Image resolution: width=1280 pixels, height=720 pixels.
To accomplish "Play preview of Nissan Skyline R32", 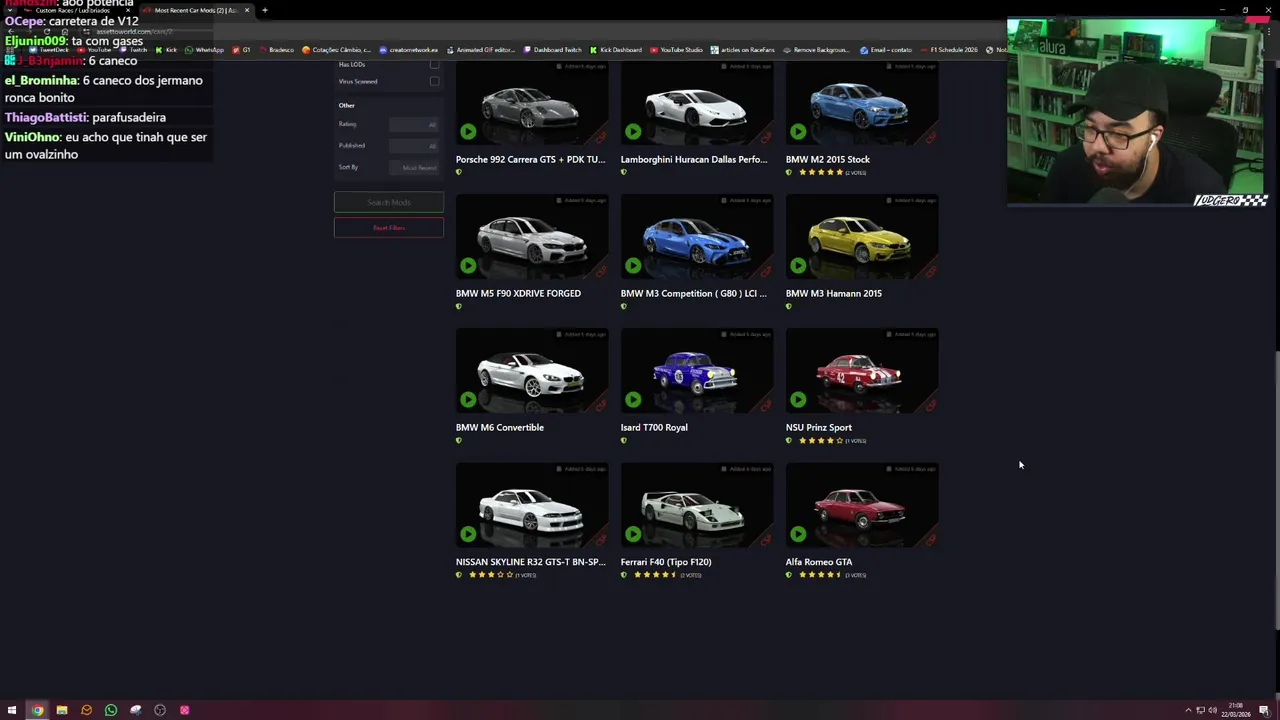I will tap(468, 534).
